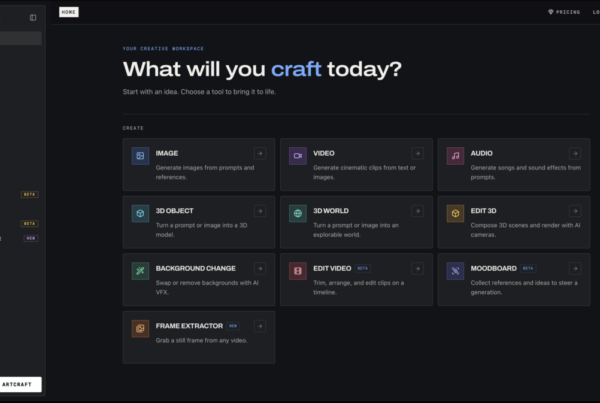
Task: Open Frame Extractor via its arrow button
Action: pyautogui.click(x=260, y=326)
